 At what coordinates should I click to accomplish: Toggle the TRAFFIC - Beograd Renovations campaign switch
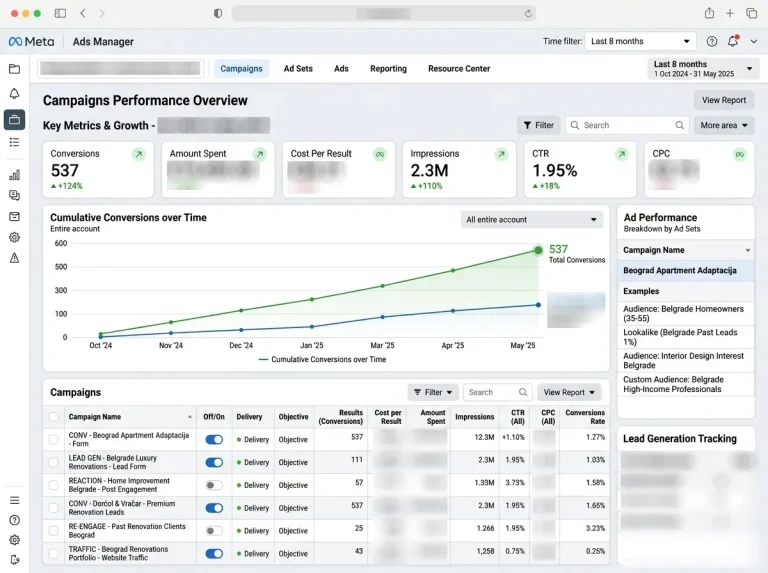[x=214, y=553]
